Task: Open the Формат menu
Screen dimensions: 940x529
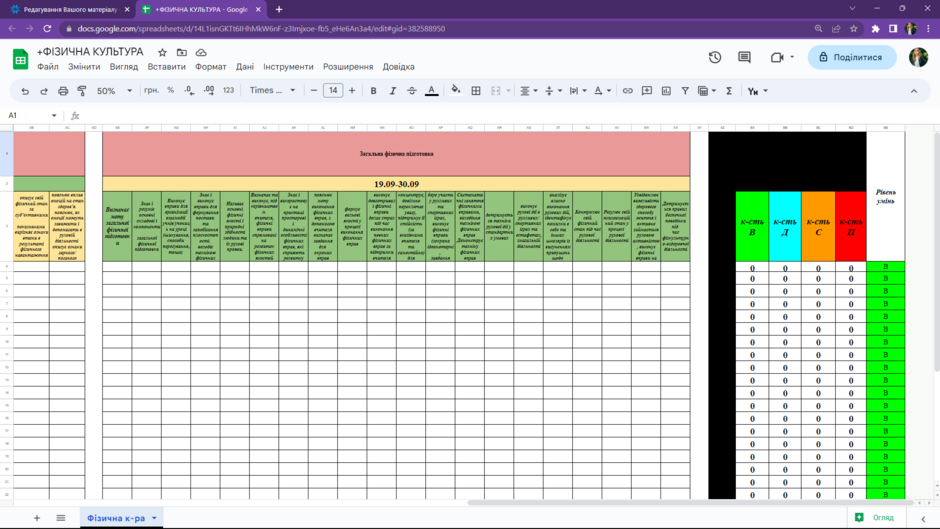Action: (210, 67)
